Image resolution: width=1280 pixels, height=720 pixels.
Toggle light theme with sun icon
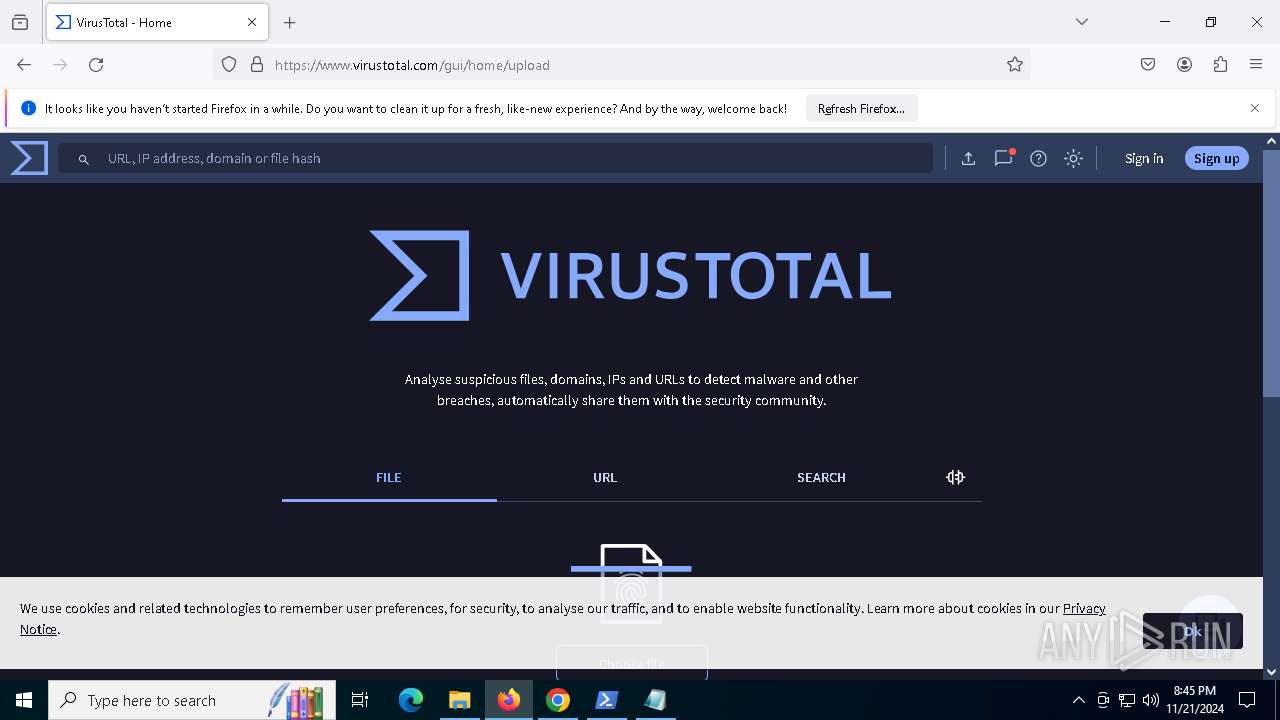coord(1073,158)
